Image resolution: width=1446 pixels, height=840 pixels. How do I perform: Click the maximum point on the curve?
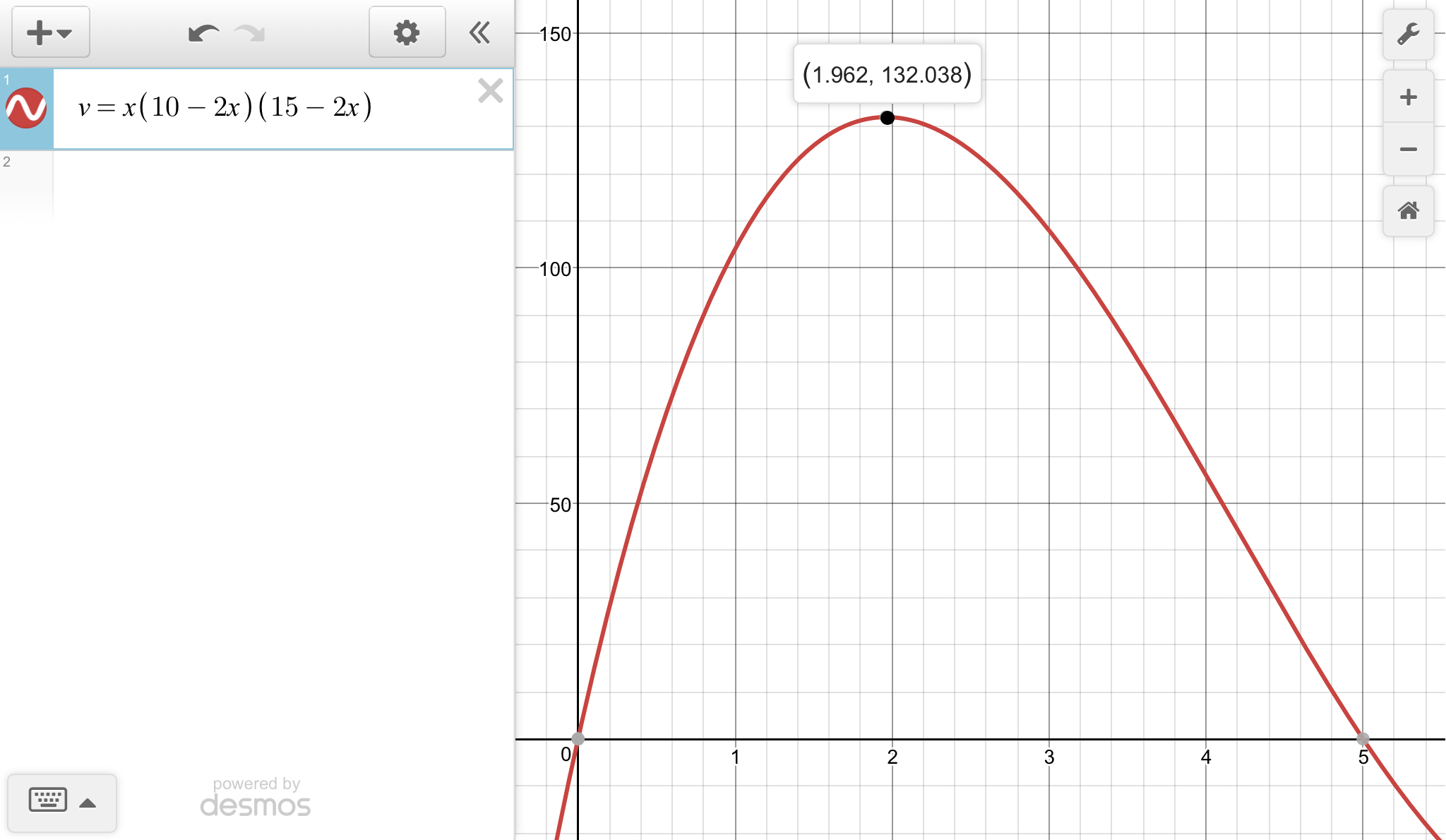click(887, 118)
